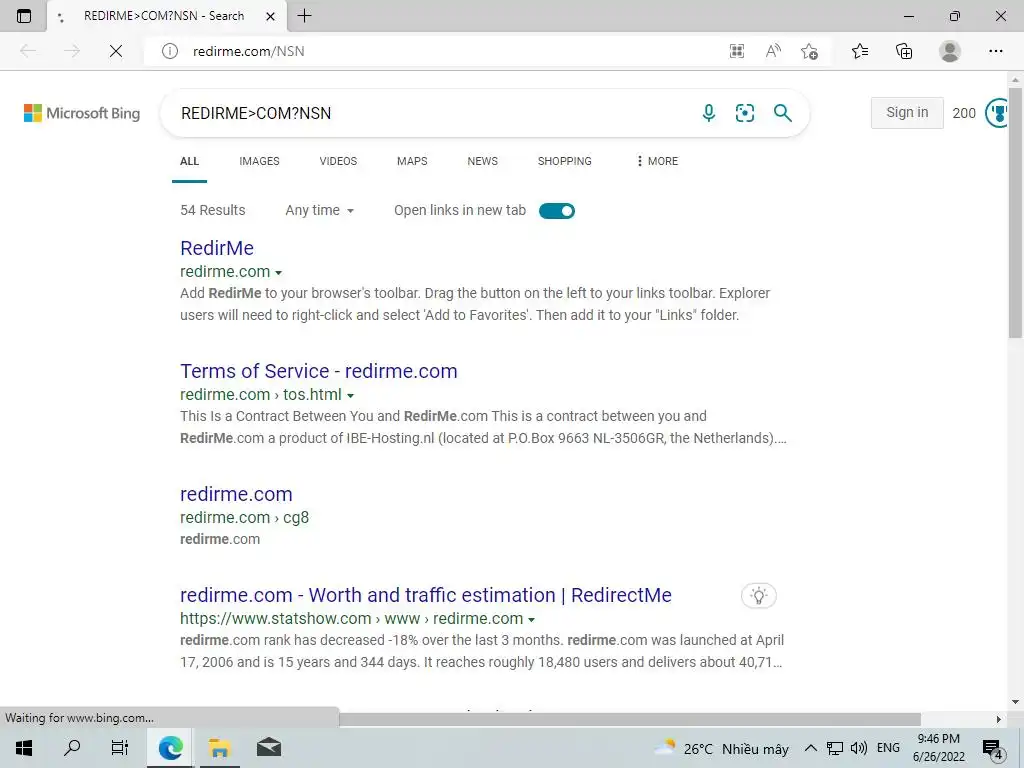Expand the redirme.com URL dropdown arrow

click(x=279, y=272)
